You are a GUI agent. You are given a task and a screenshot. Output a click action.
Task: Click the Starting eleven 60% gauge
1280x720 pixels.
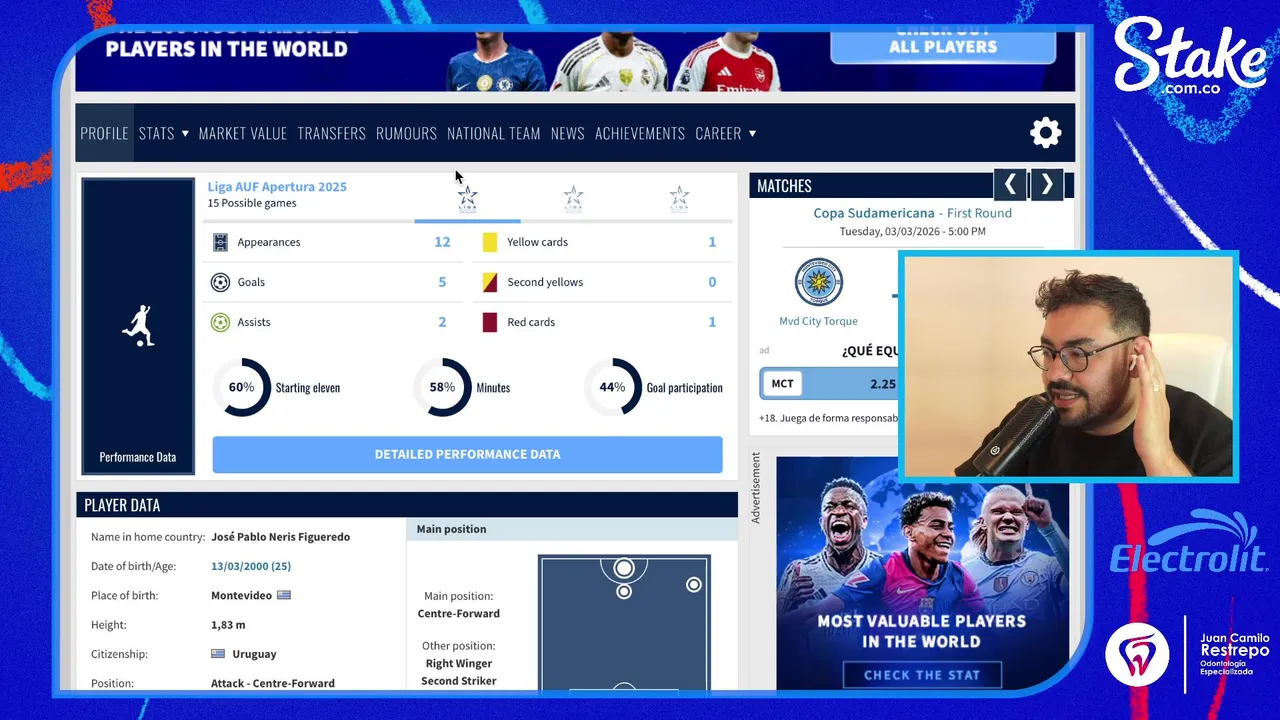tap(242, 387)
